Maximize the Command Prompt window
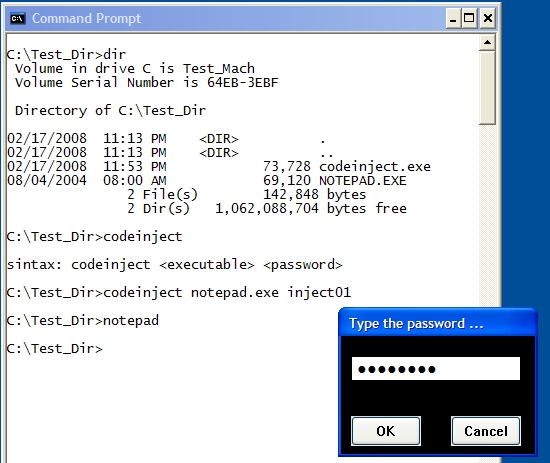 [x=469, y=18]
